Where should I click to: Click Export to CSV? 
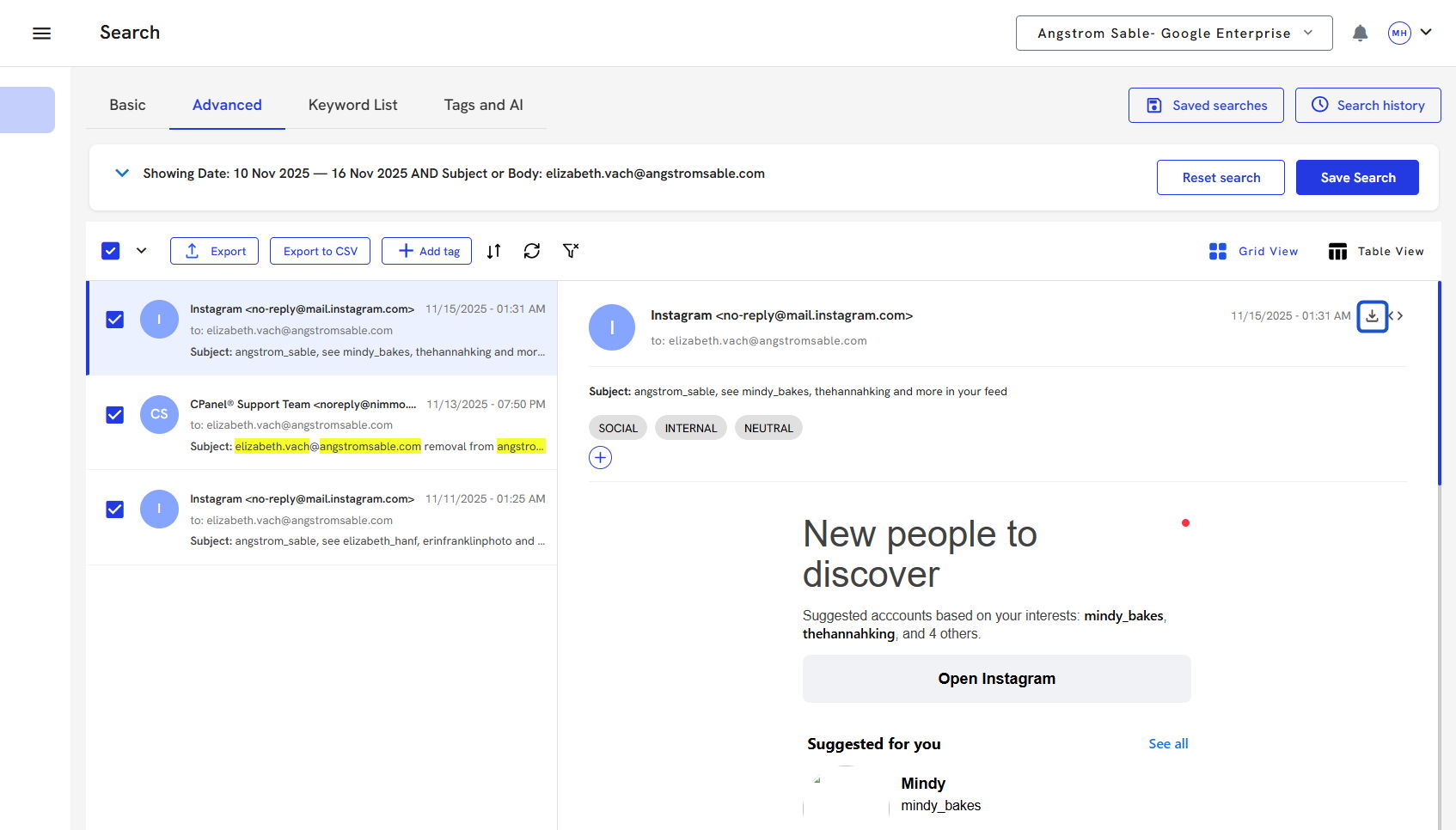tap(321, 251)
